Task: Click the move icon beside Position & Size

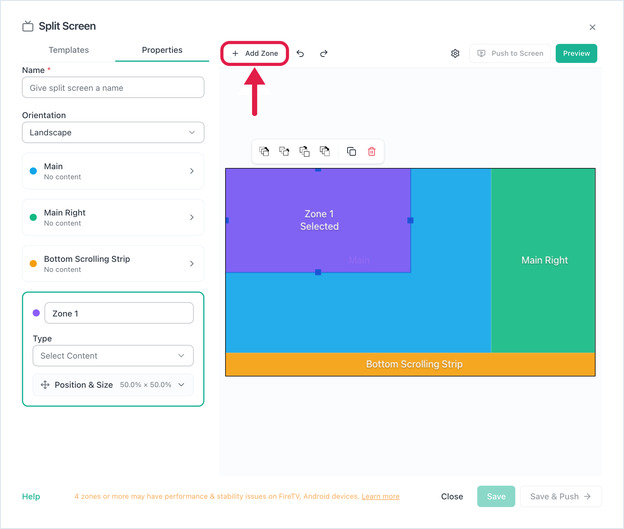Action: [x=45, y=385]
